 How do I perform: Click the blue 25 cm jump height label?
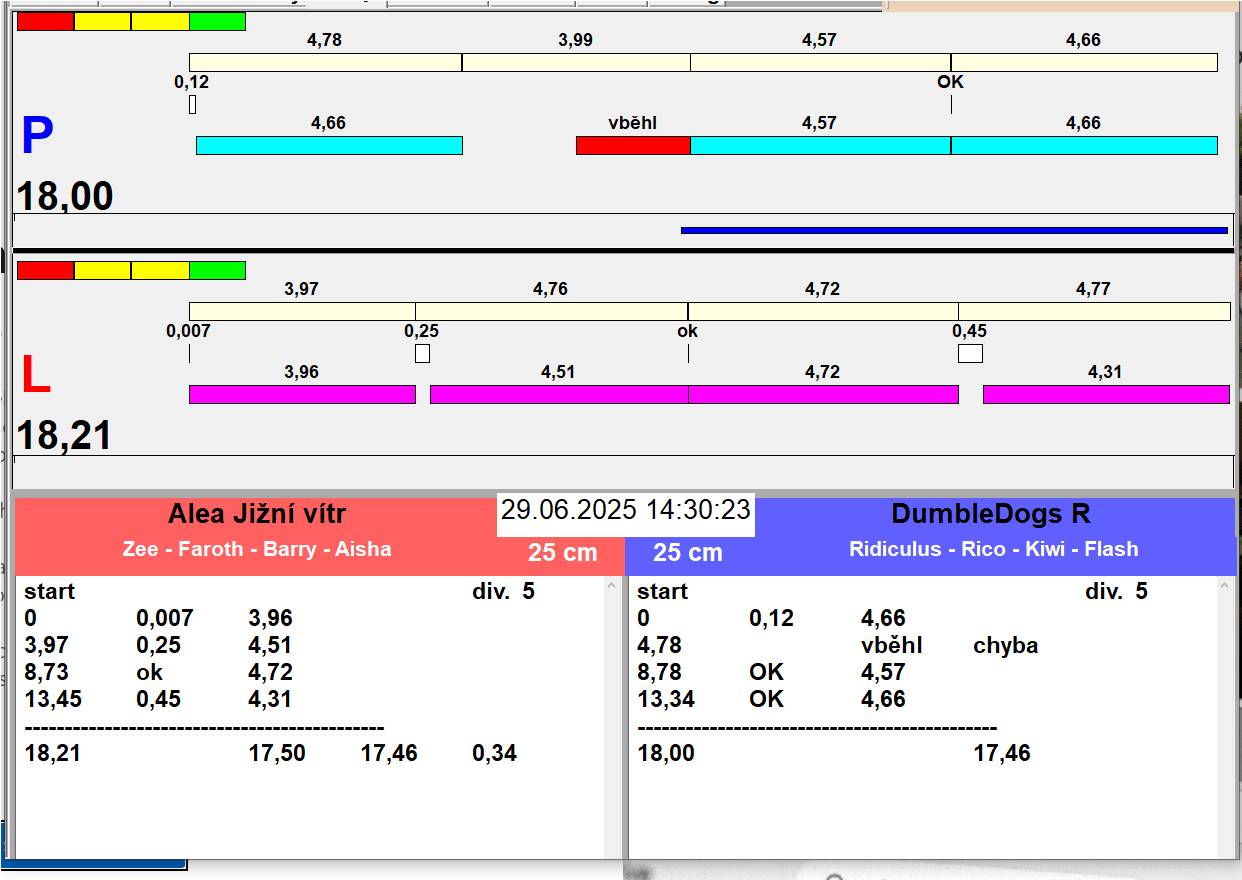click(687, 553)
